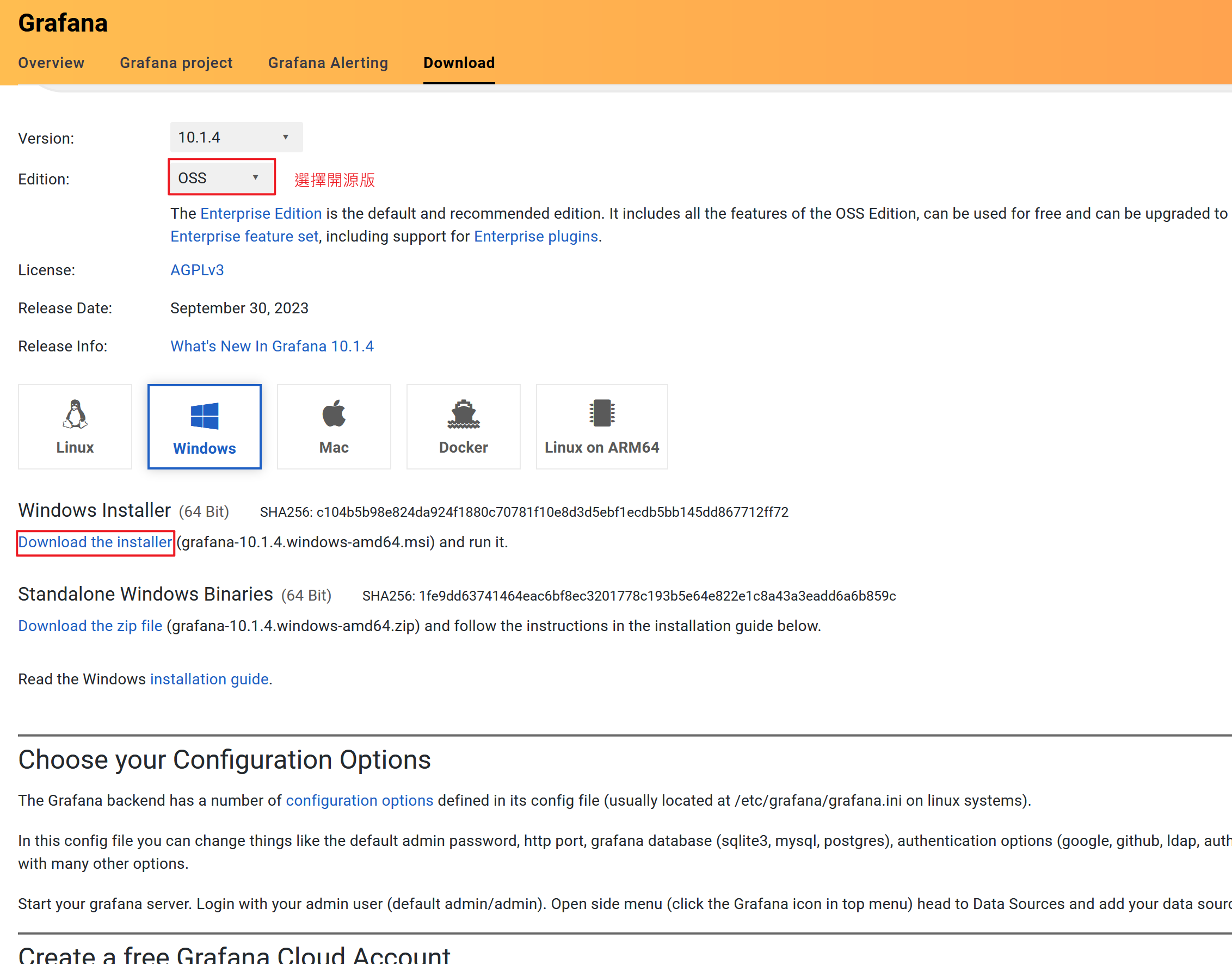The image size is (1232, 964).
Task: Expand the Edition OSS dropdown
Action: pos(221,178)
